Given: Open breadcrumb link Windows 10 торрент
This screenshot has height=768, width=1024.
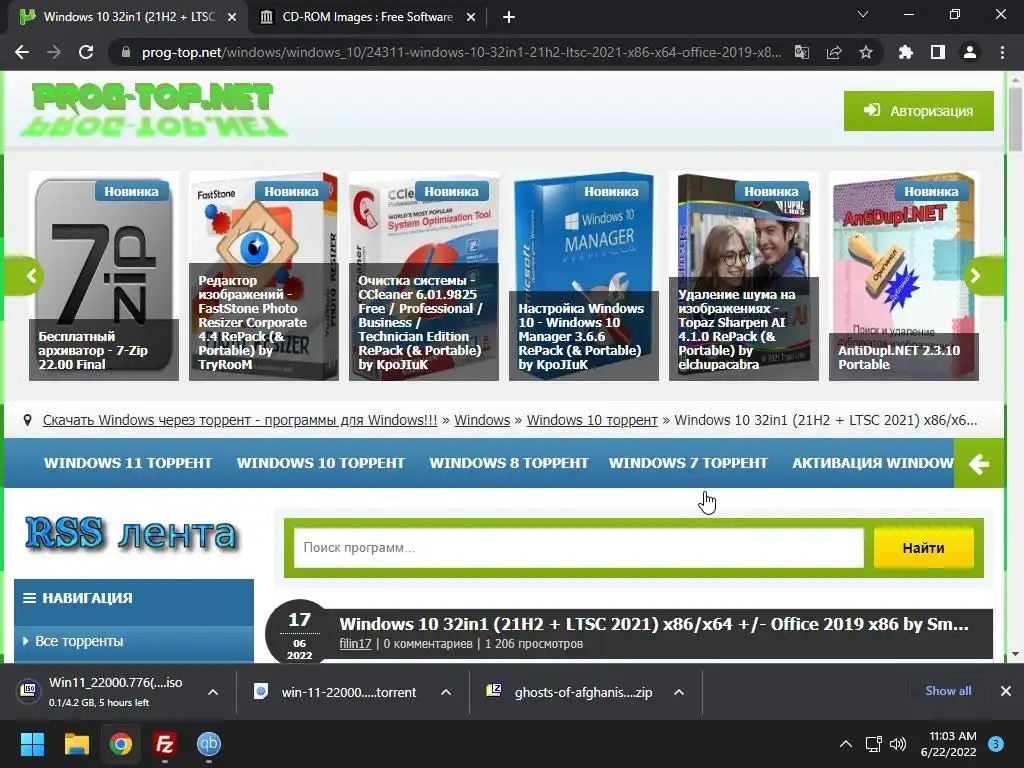Looking at the screenshot, I should 592,420.
